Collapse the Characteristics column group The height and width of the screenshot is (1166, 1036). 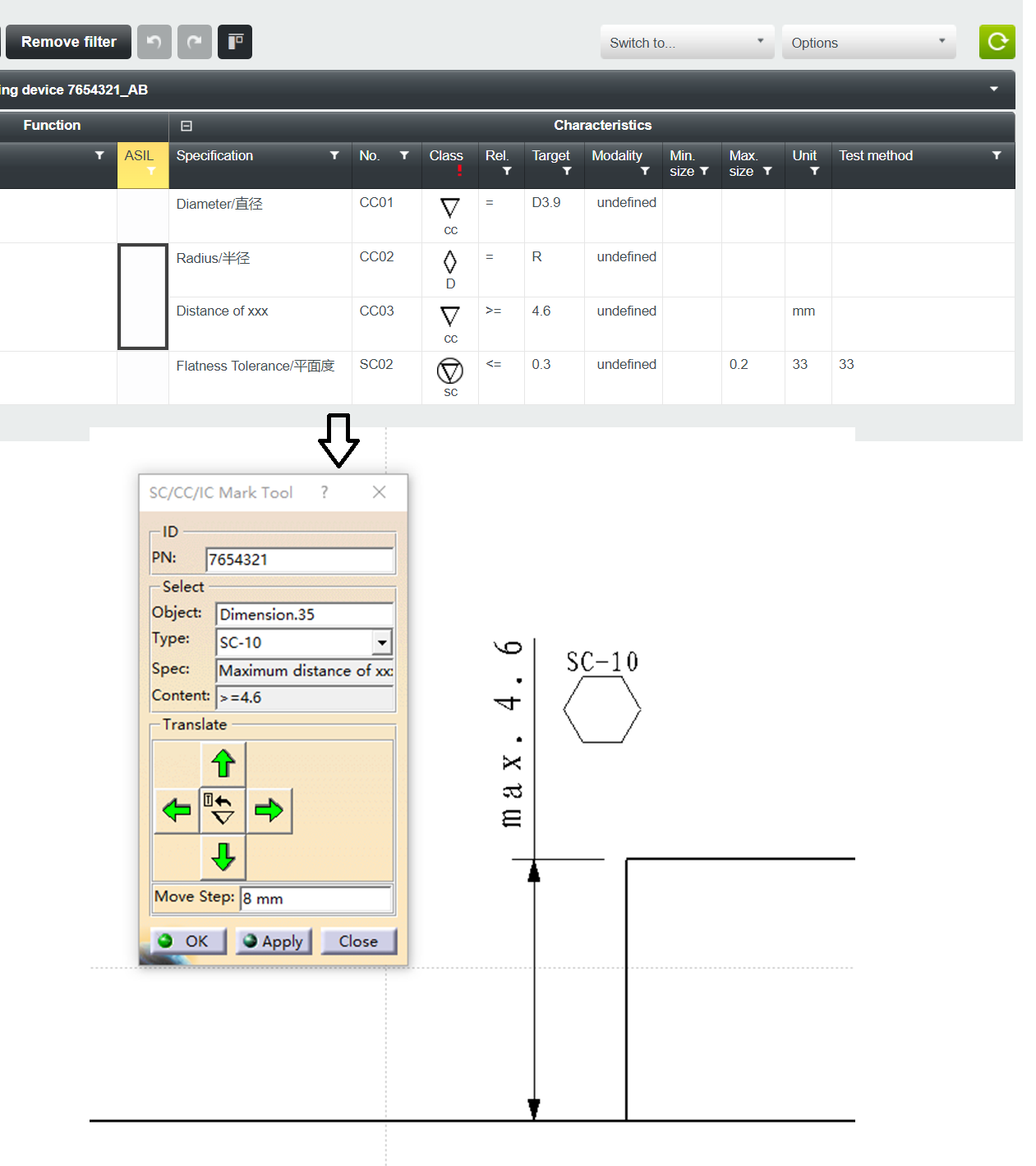click(x=186, y=126)
